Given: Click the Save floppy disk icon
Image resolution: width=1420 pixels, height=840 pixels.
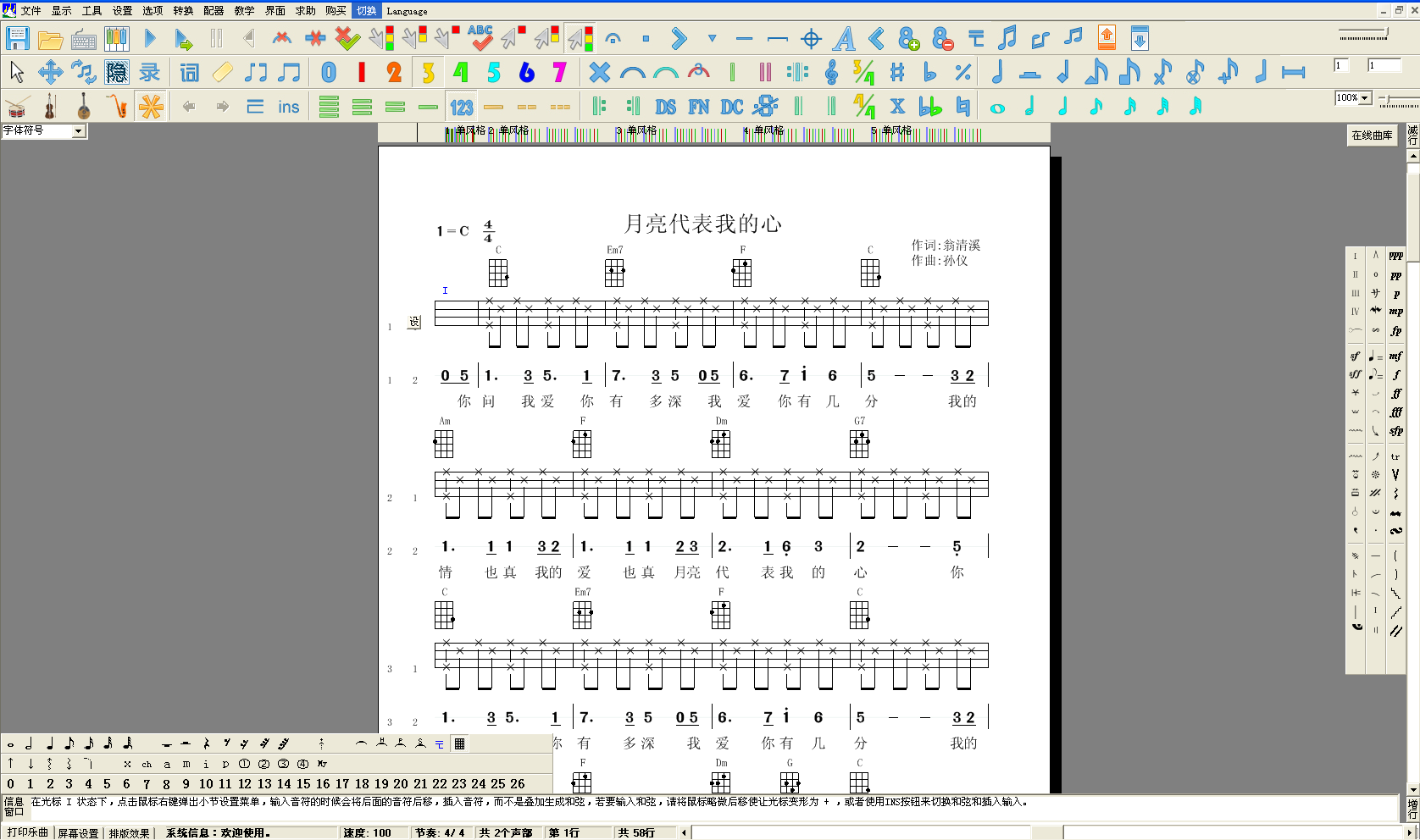Looking at the screenshot, I should pos(18,39).
